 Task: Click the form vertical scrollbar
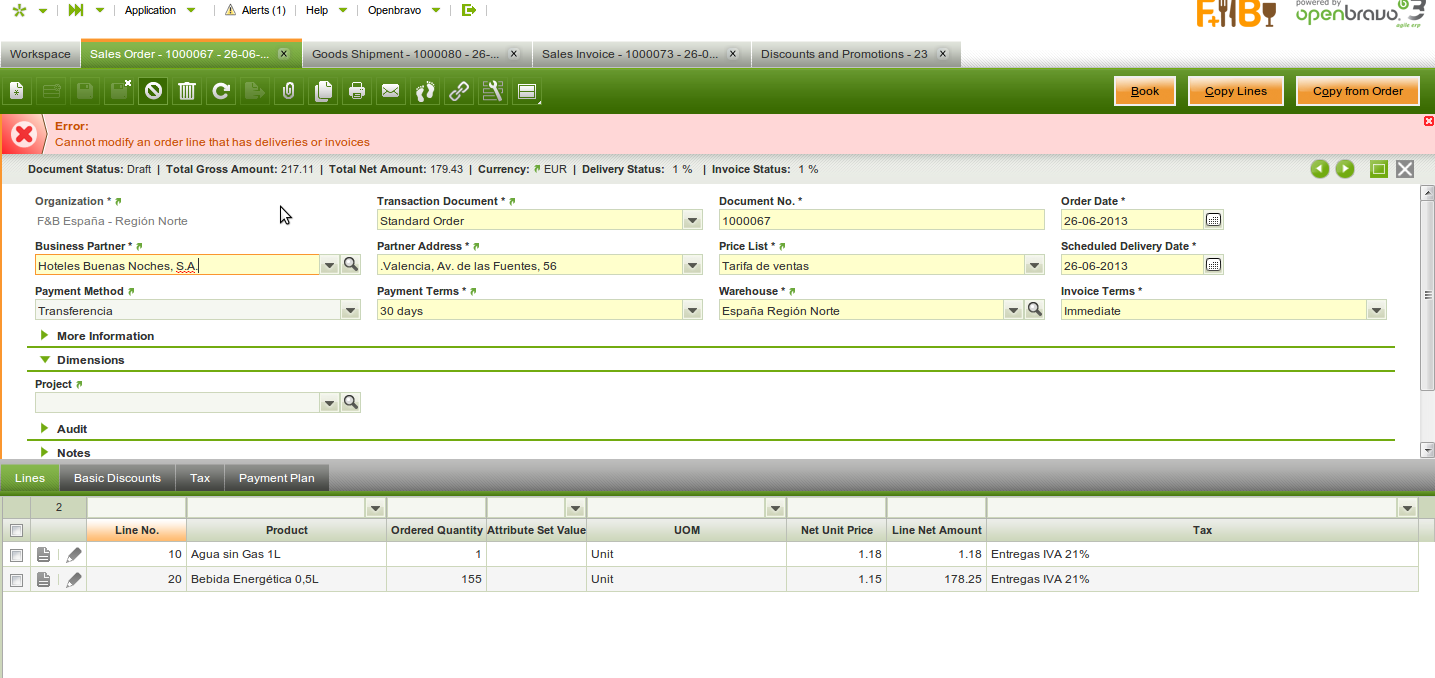click(1427, 295)
